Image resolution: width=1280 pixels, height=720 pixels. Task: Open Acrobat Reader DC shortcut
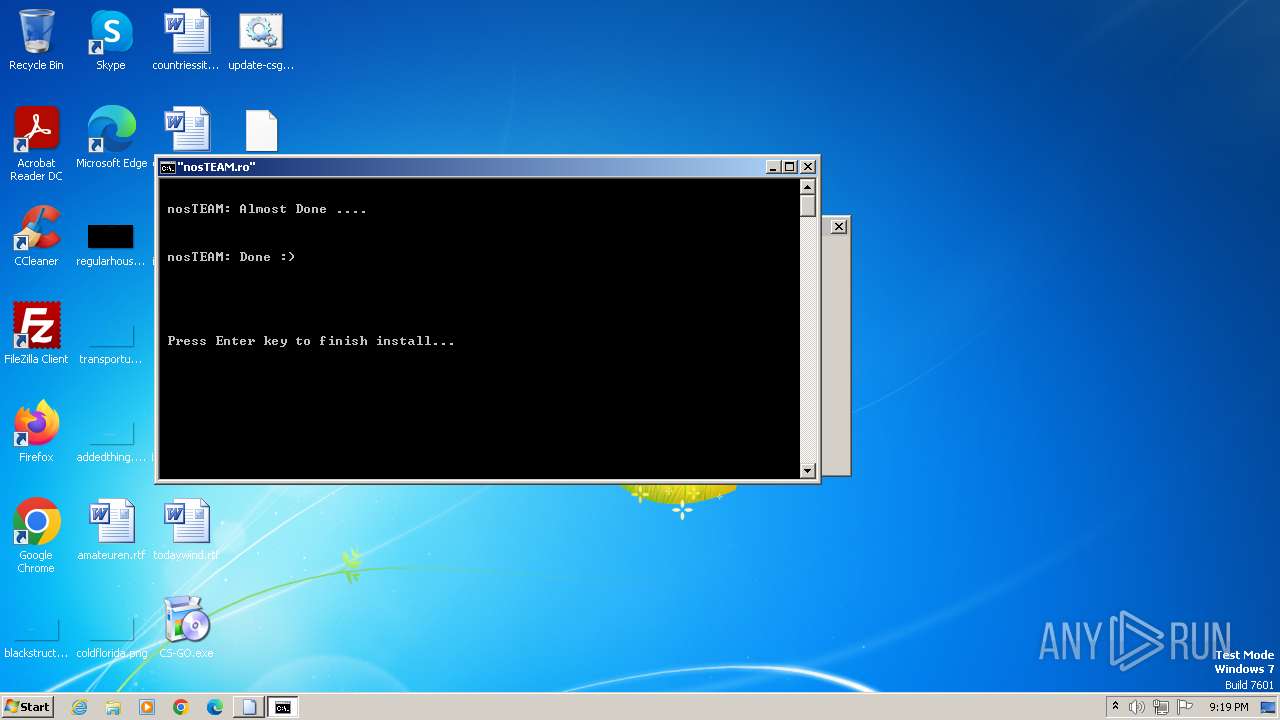tap(36, 144)
